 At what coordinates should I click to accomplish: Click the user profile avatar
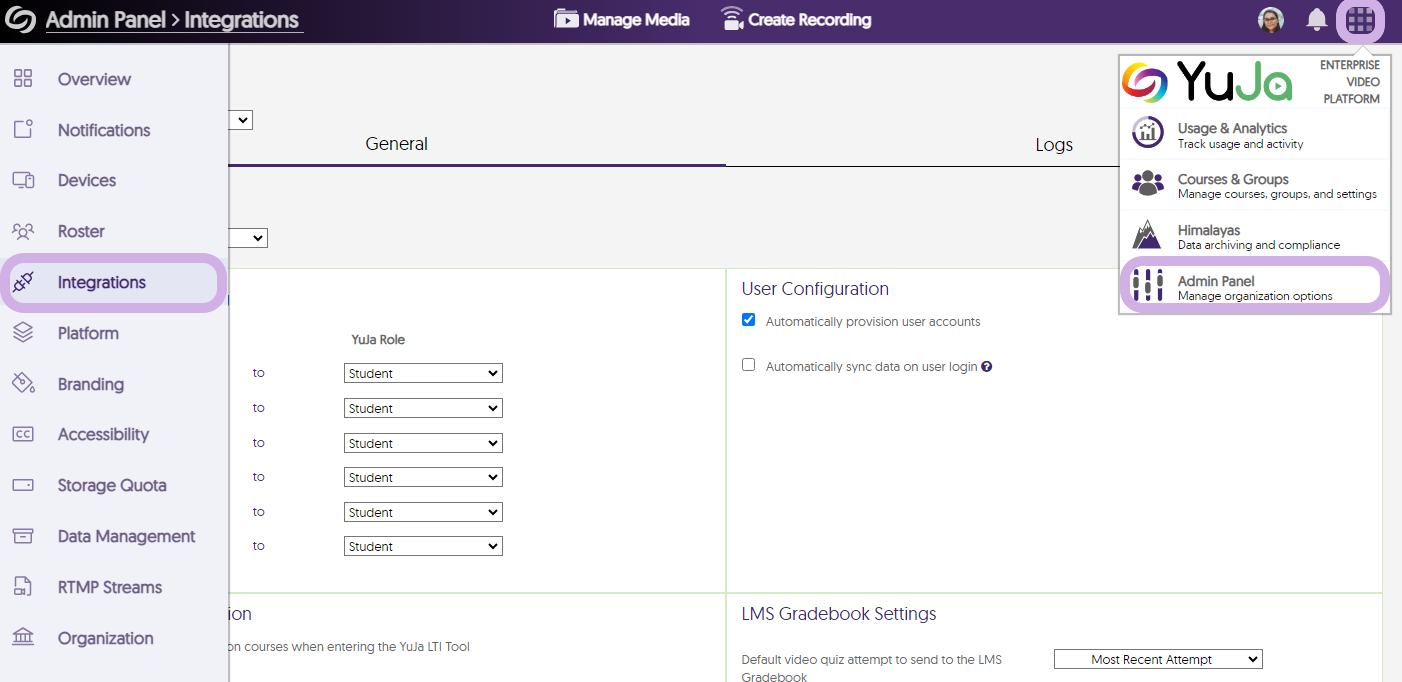1271,20
